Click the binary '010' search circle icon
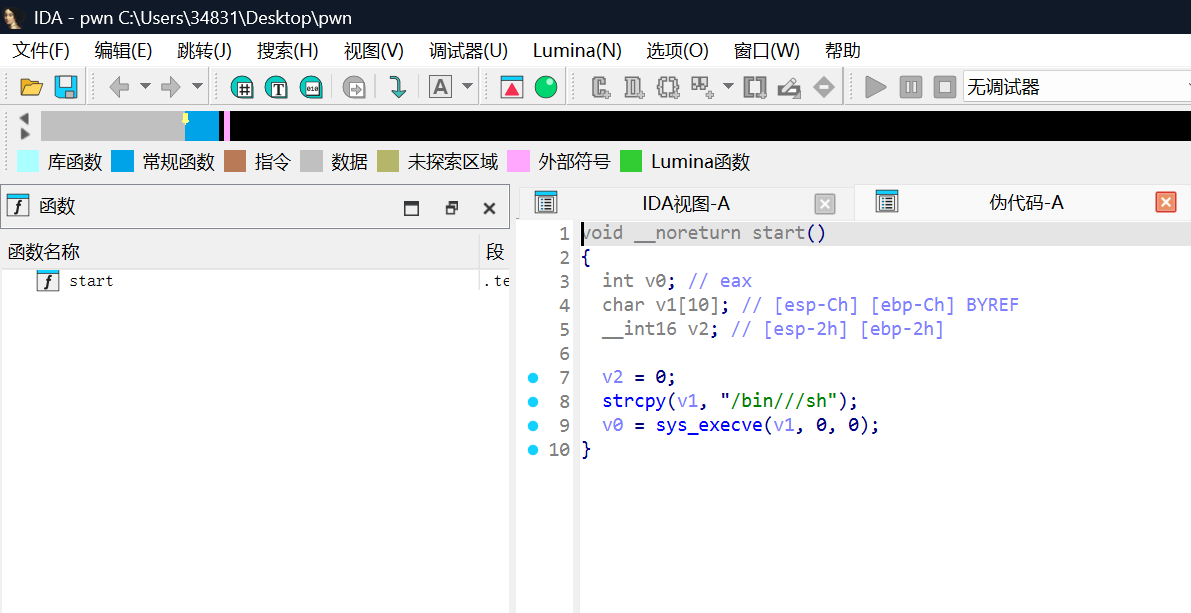The width and height of the screenshot is (1191, 613). [311, 87]
